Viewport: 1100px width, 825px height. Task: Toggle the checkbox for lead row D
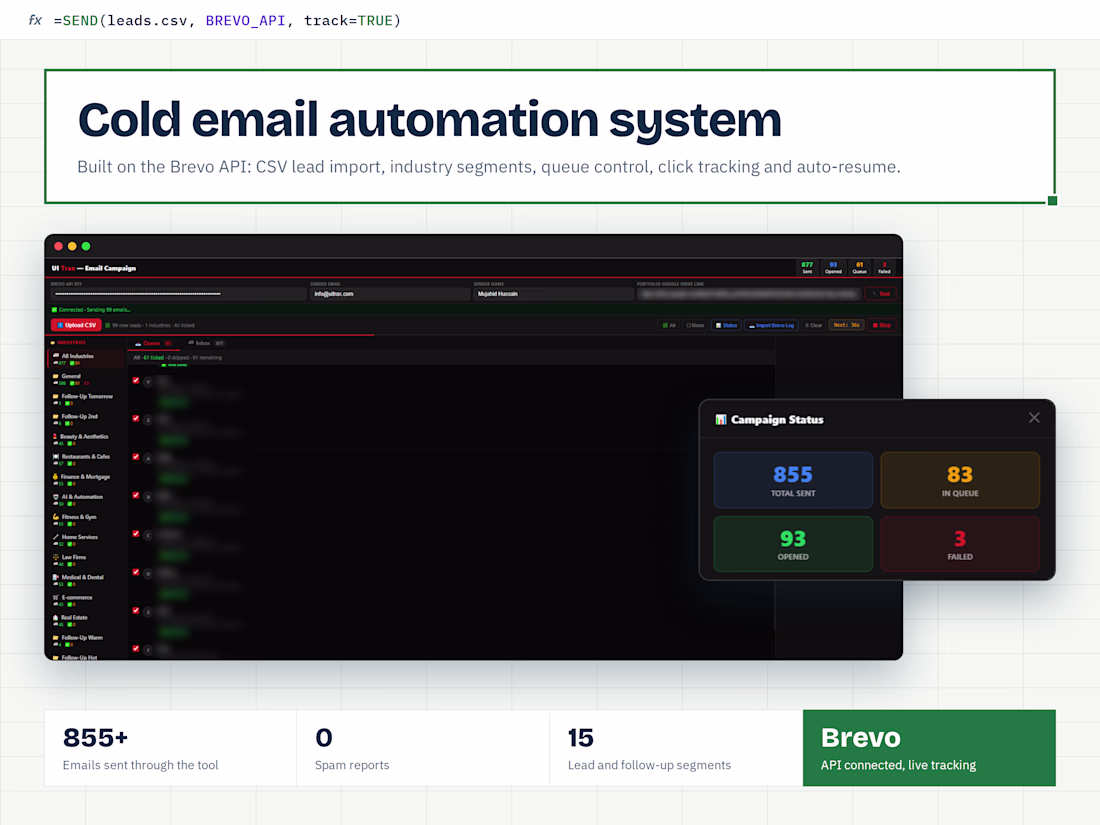pyautogui.click(x=135, y=572)
